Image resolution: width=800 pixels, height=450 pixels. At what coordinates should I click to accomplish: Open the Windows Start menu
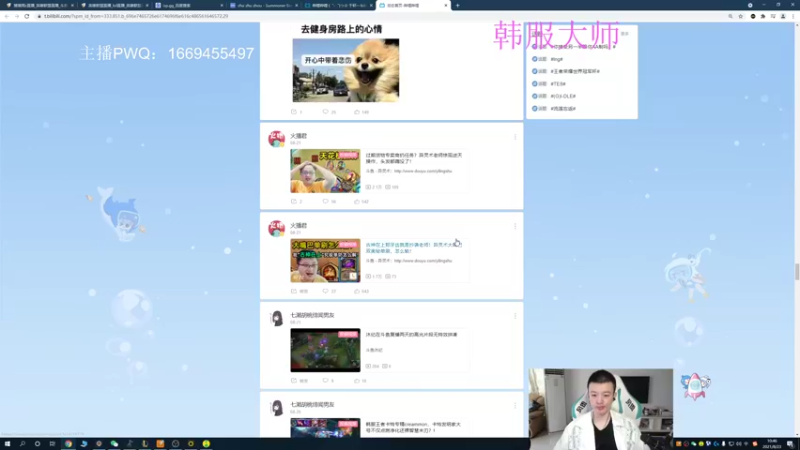[x=7, y=444]
